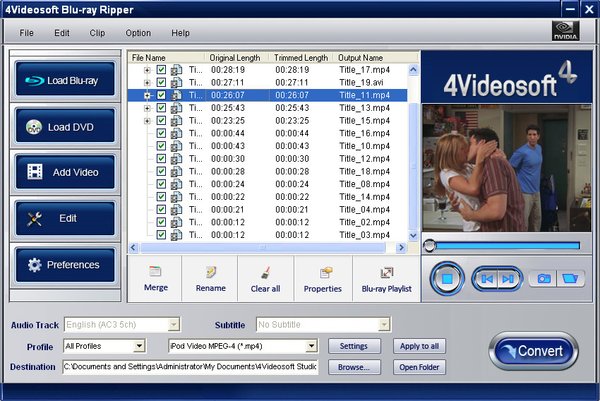This screenshot has width=600, height=401.
Task: Click Apply to all button
Action: tap(419, 346)
